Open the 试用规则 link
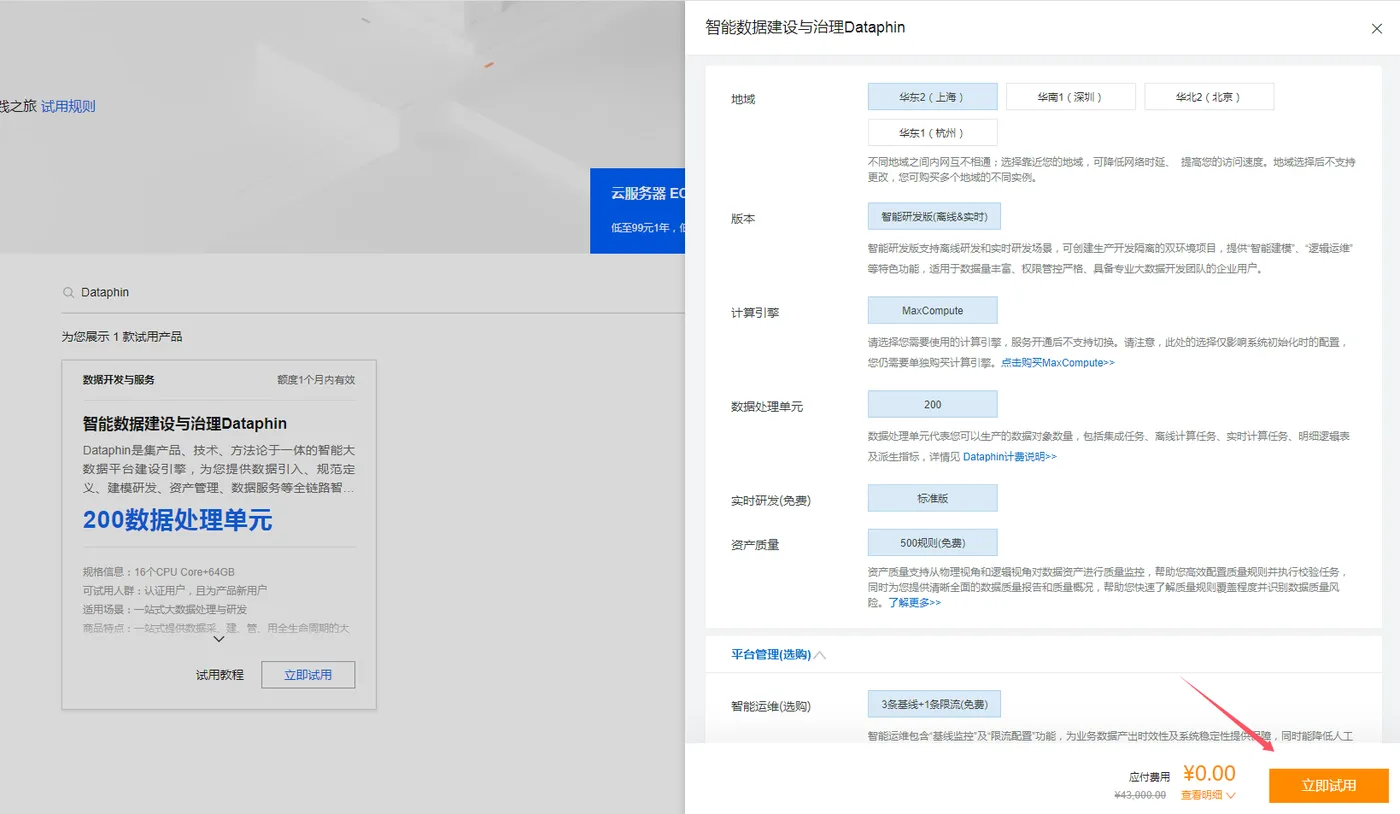The image size is (1400, 814). coord(69,106)
